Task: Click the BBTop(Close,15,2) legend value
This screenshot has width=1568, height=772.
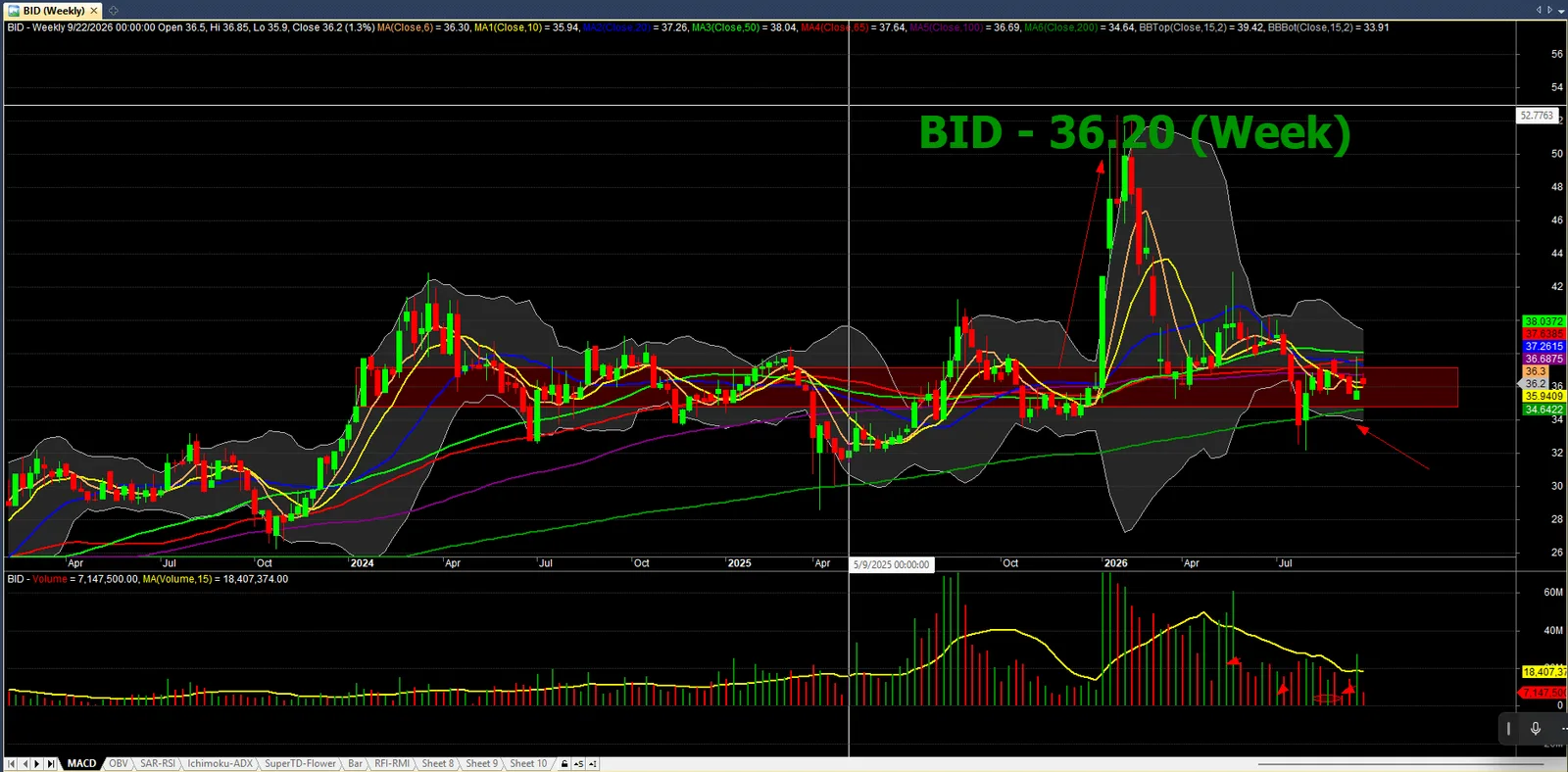Action: (x=1200, y=27)
